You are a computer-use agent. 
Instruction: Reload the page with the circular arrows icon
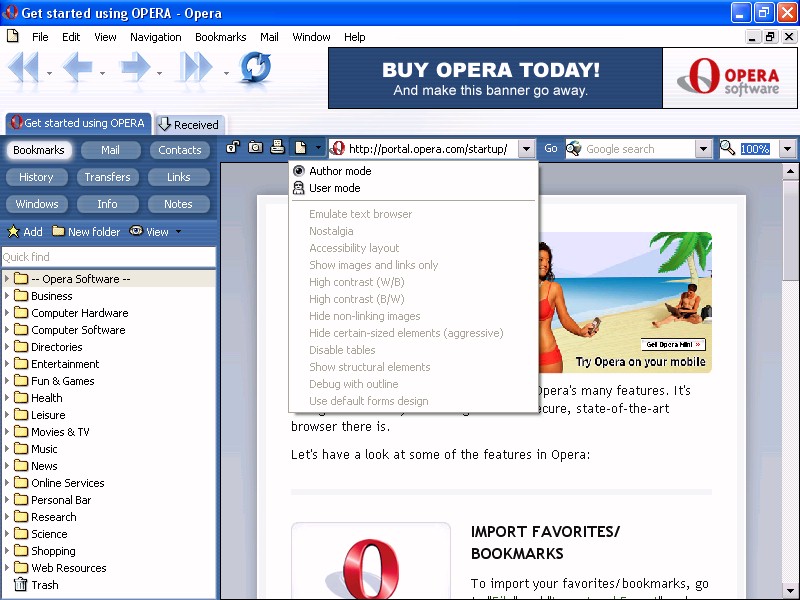coord(255,67)
